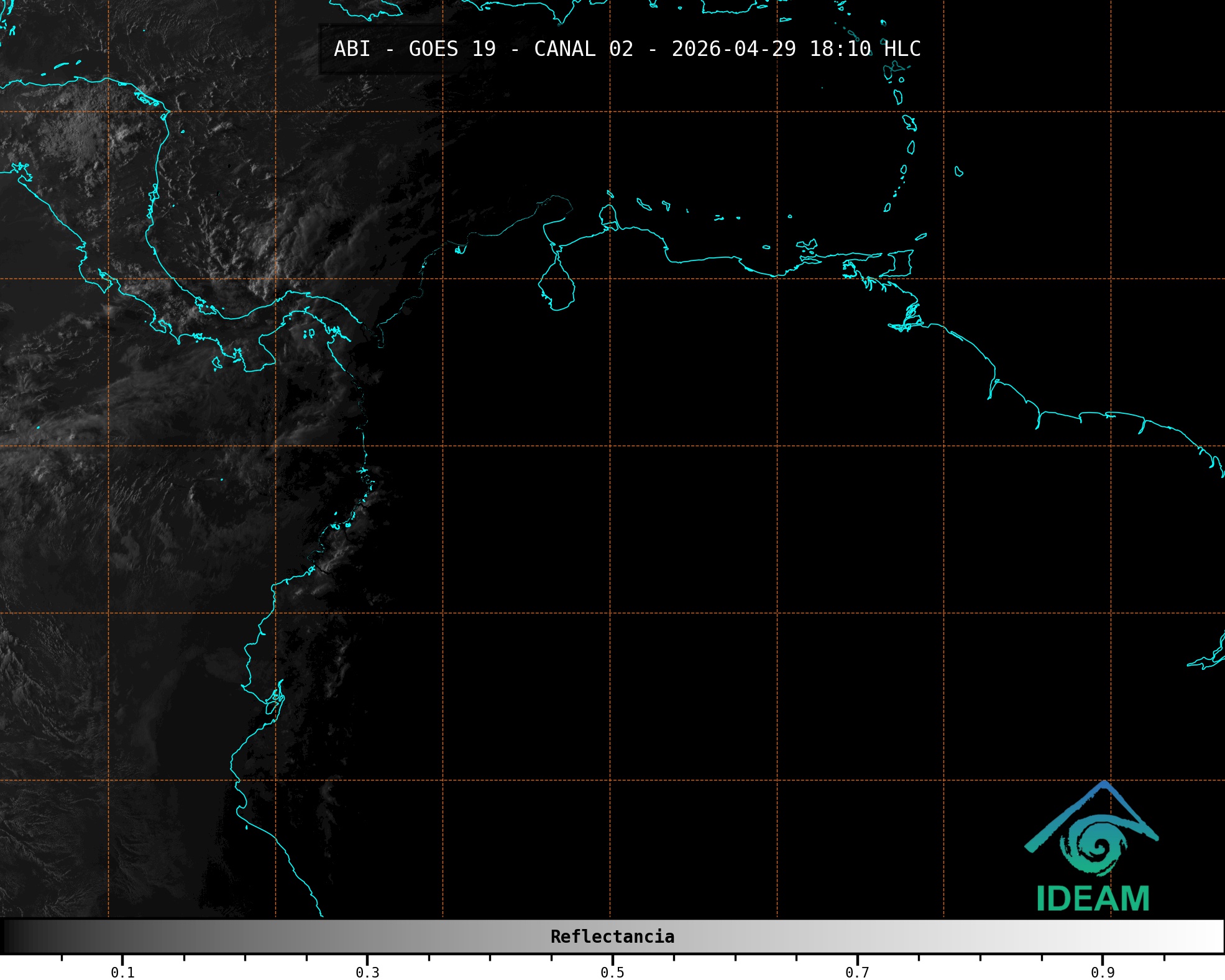Click the Barbados island outline

click(x=958, y=172)
